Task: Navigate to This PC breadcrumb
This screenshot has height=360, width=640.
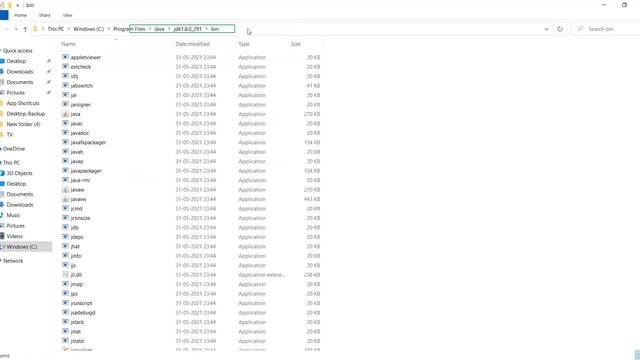Action: tap(56, 29)
